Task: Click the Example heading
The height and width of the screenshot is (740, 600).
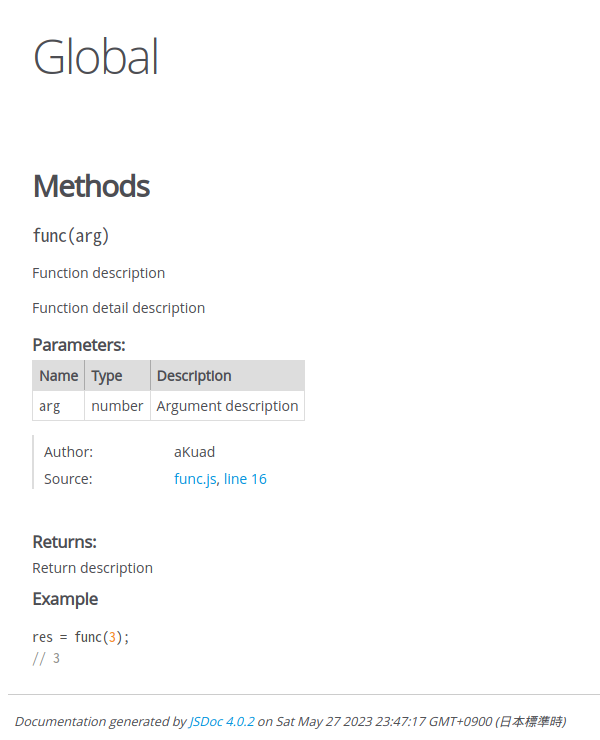Action: 65,599
